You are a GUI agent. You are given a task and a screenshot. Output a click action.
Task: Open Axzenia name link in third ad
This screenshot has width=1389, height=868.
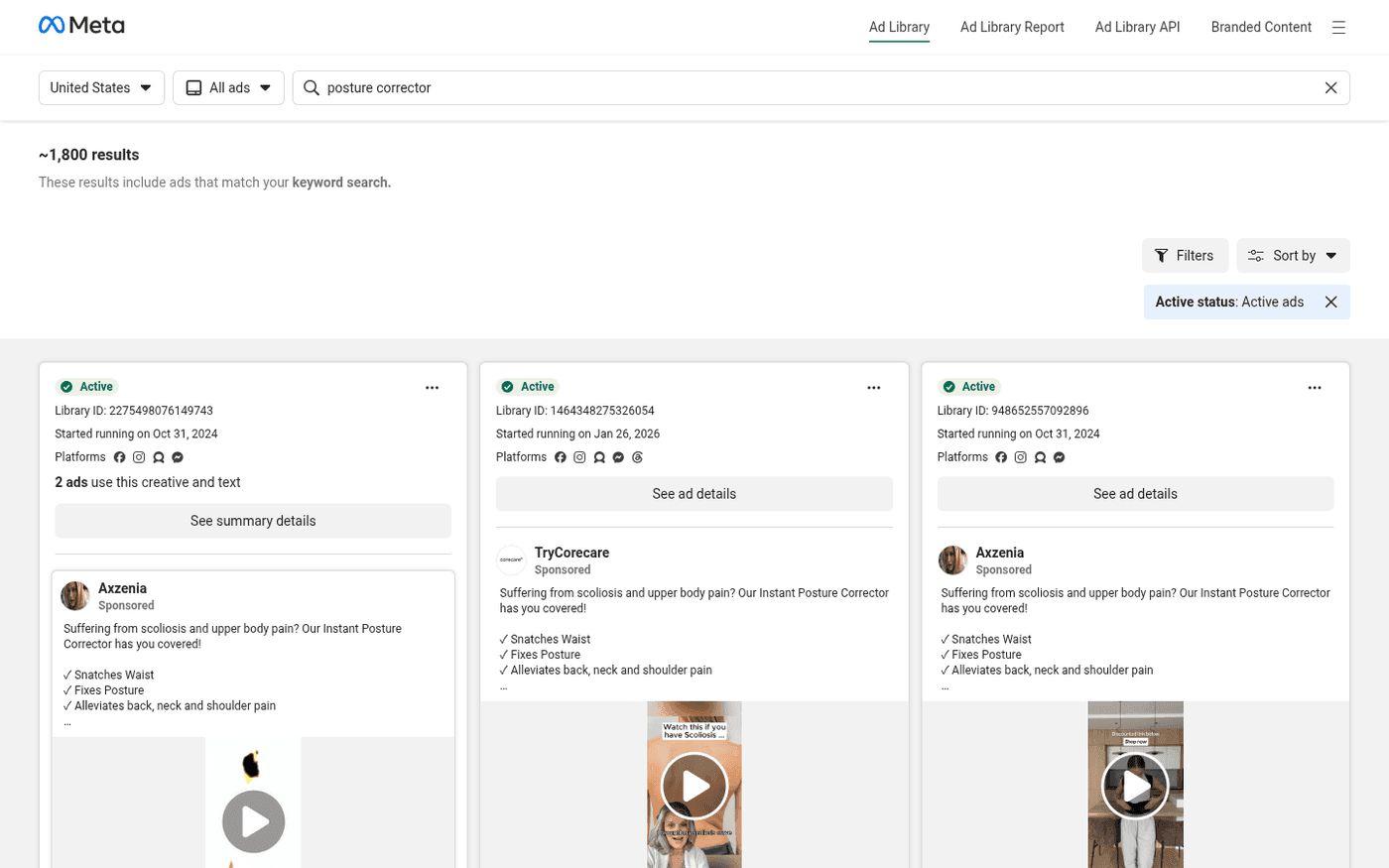point(1000,553)
